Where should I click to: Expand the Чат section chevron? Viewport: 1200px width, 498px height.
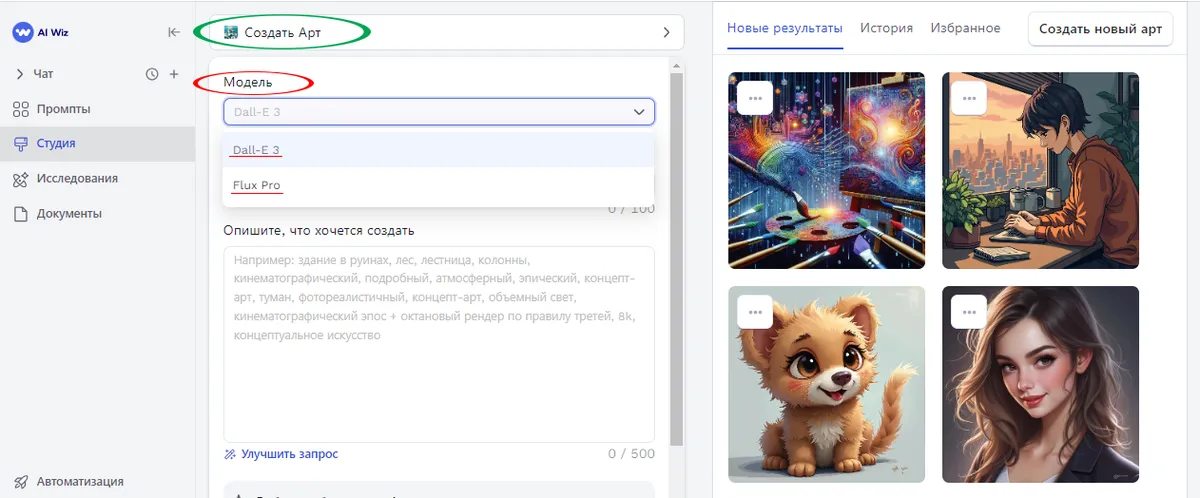pos(20,74)
